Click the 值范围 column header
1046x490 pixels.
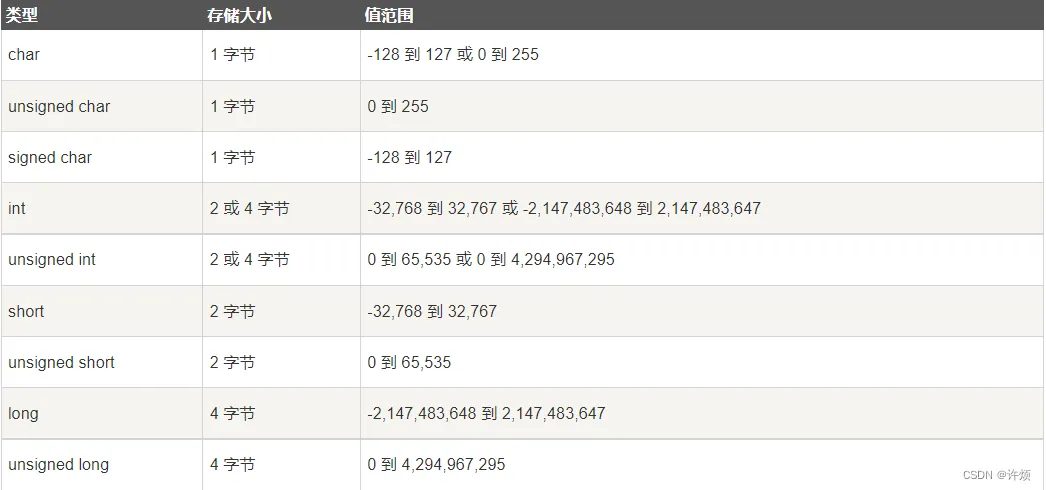tap(390, 16)
